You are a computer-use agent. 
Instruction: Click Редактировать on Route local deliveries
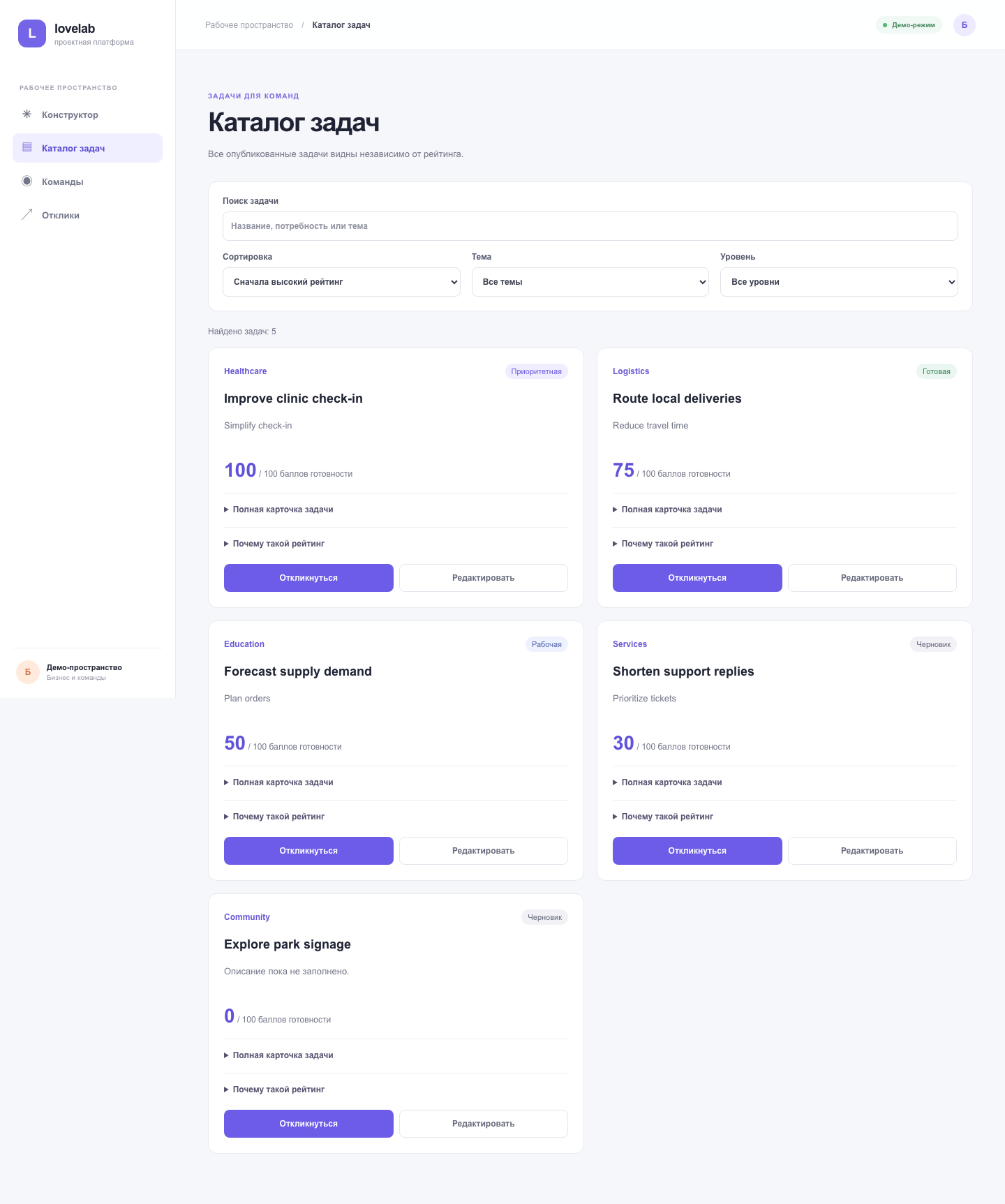(872, 578)
